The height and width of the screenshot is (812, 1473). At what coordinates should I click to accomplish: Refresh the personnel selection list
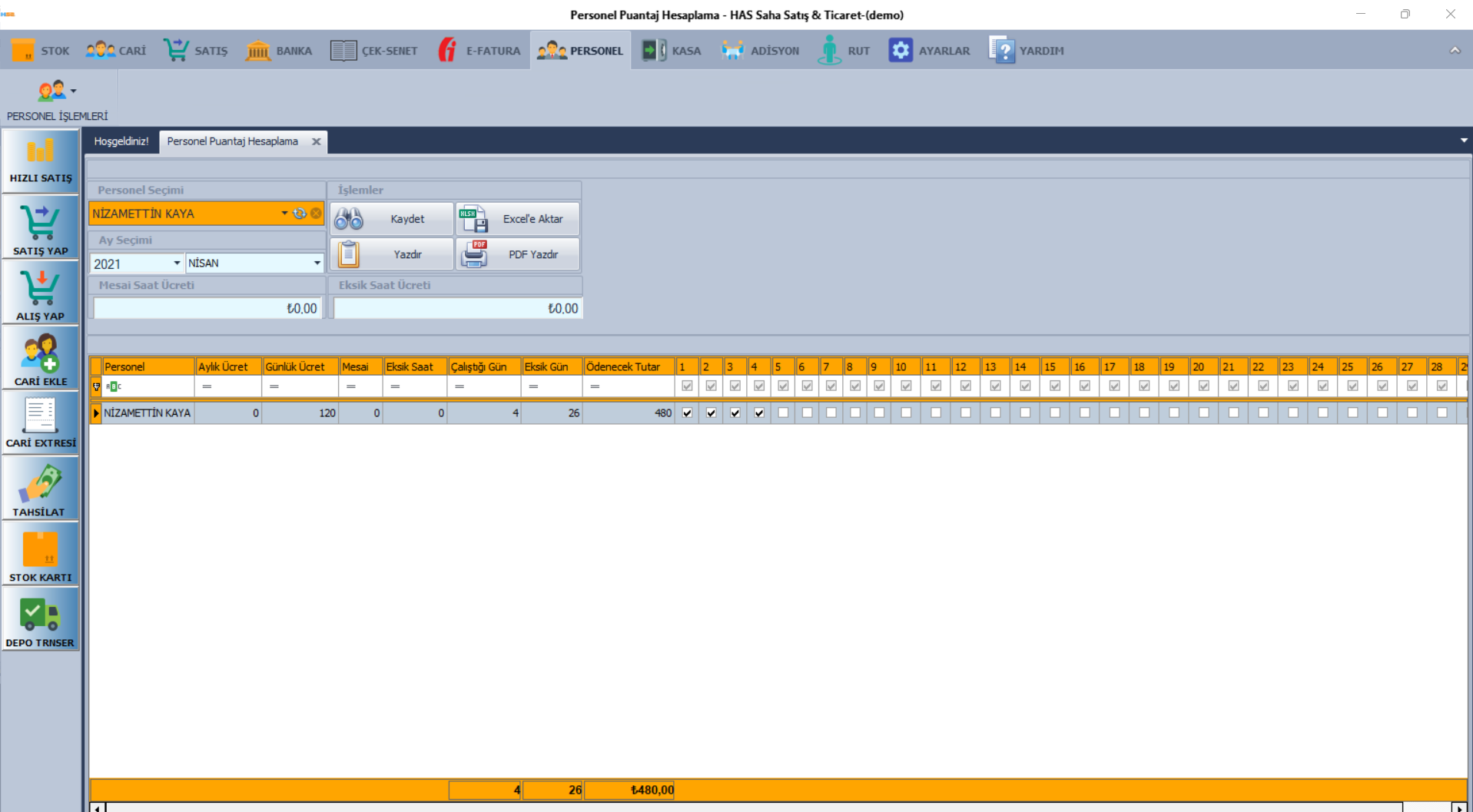tap(300, 213)
